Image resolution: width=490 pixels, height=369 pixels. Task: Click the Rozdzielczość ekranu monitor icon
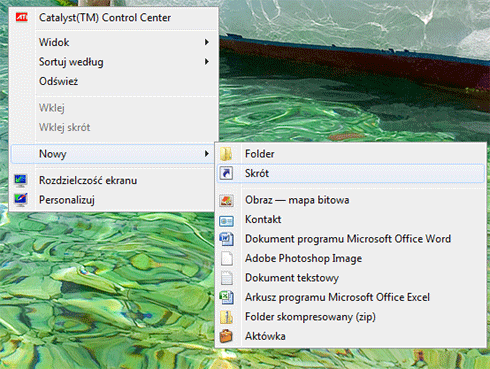[21, 180]
